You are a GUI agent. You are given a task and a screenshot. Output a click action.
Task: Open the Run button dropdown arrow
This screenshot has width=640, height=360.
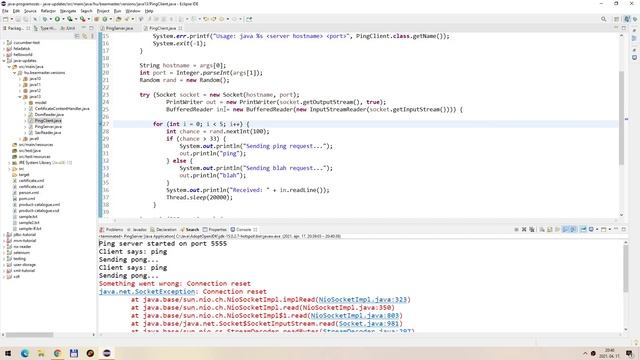click(63, 19)
